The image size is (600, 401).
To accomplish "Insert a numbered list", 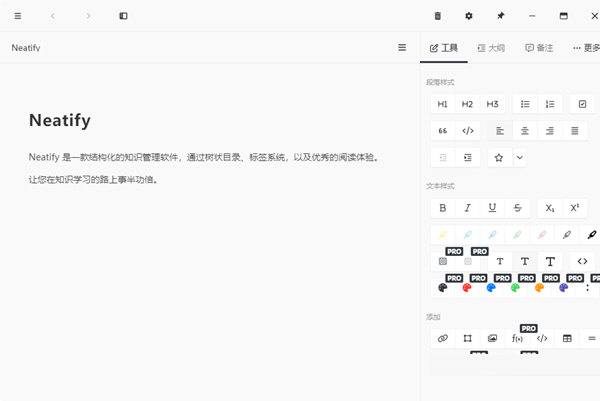I will (550, 104).
